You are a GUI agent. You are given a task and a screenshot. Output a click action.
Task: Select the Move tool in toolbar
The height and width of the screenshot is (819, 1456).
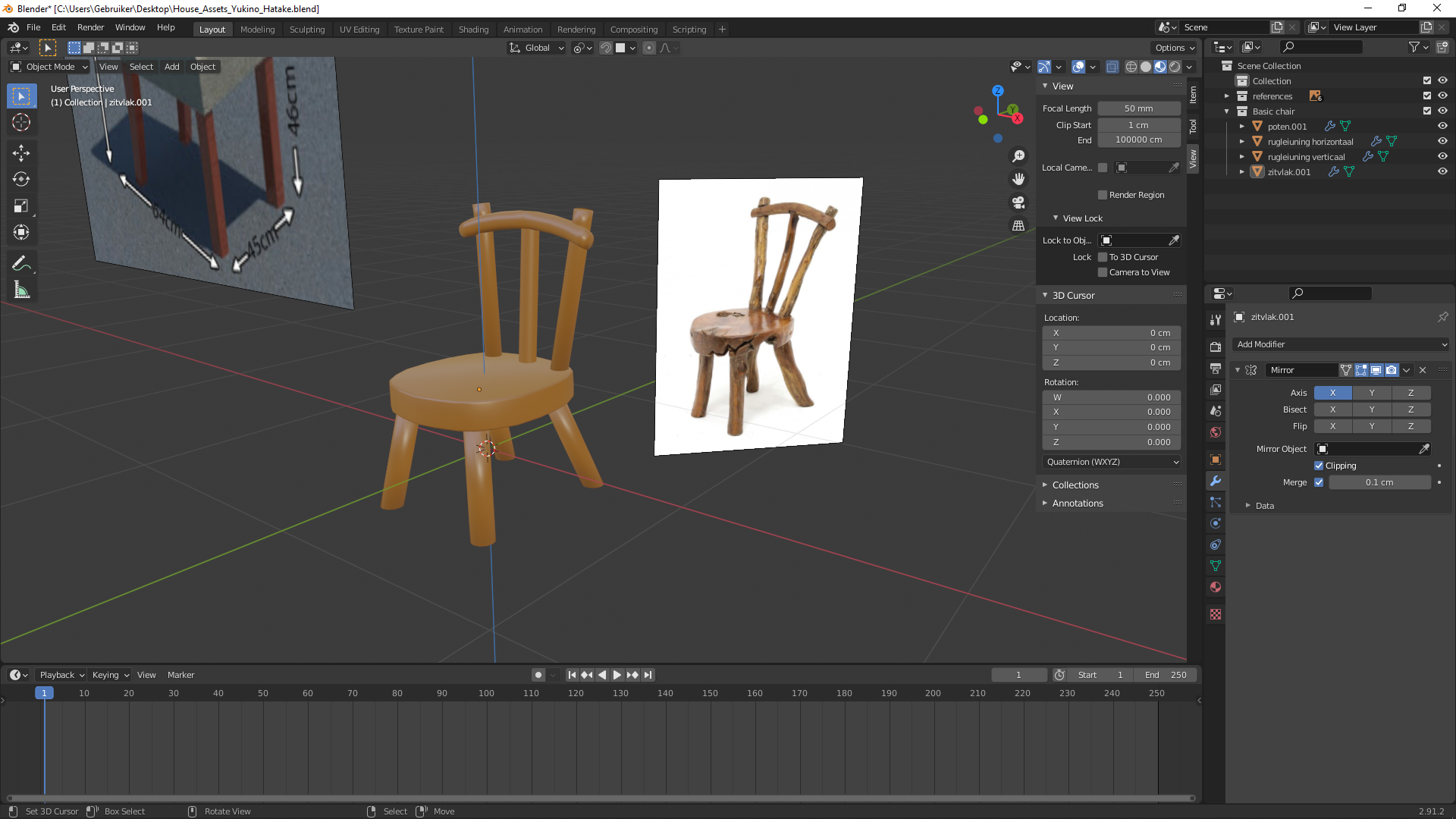(x=21, y=152)
